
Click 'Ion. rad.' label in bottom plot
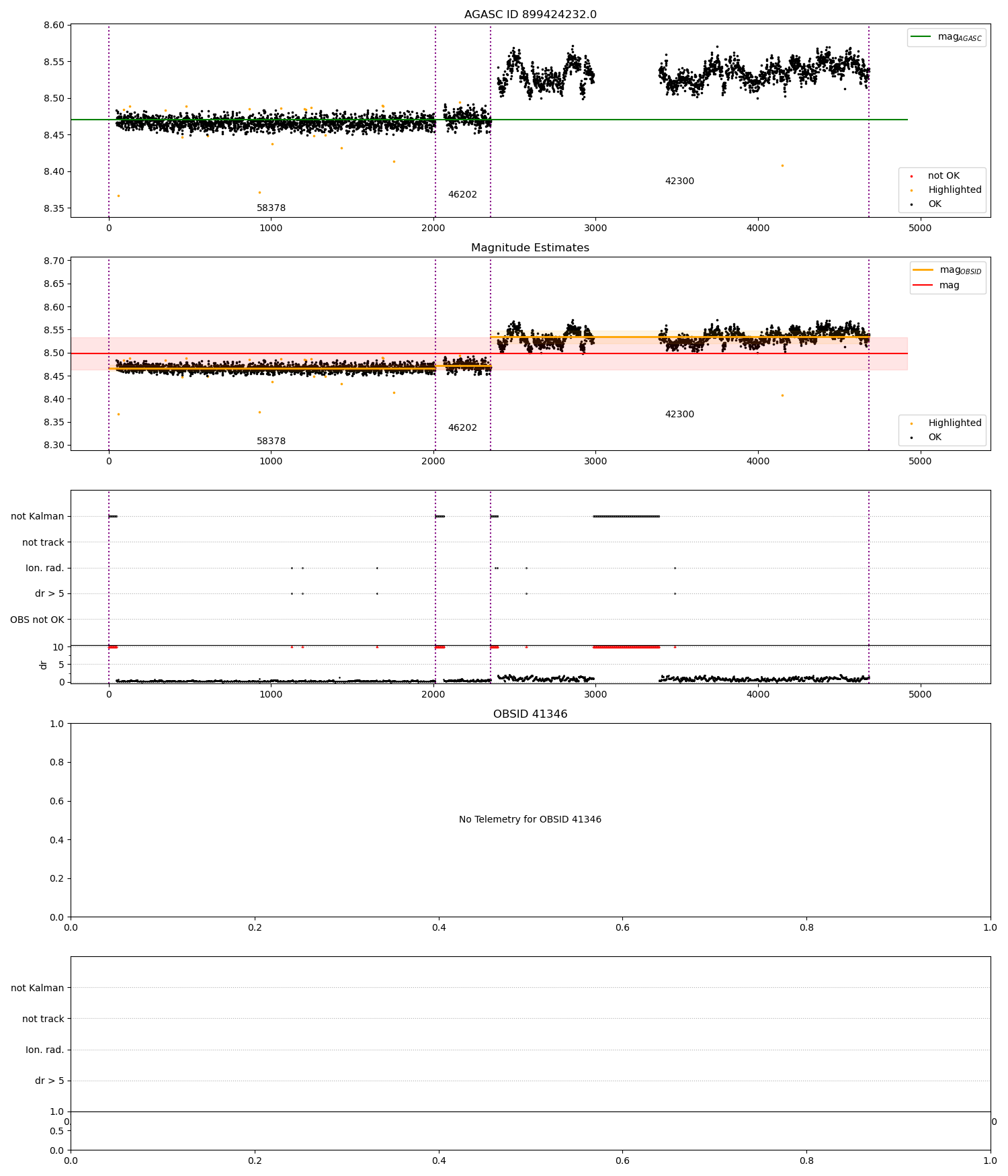coord(45,1050)
